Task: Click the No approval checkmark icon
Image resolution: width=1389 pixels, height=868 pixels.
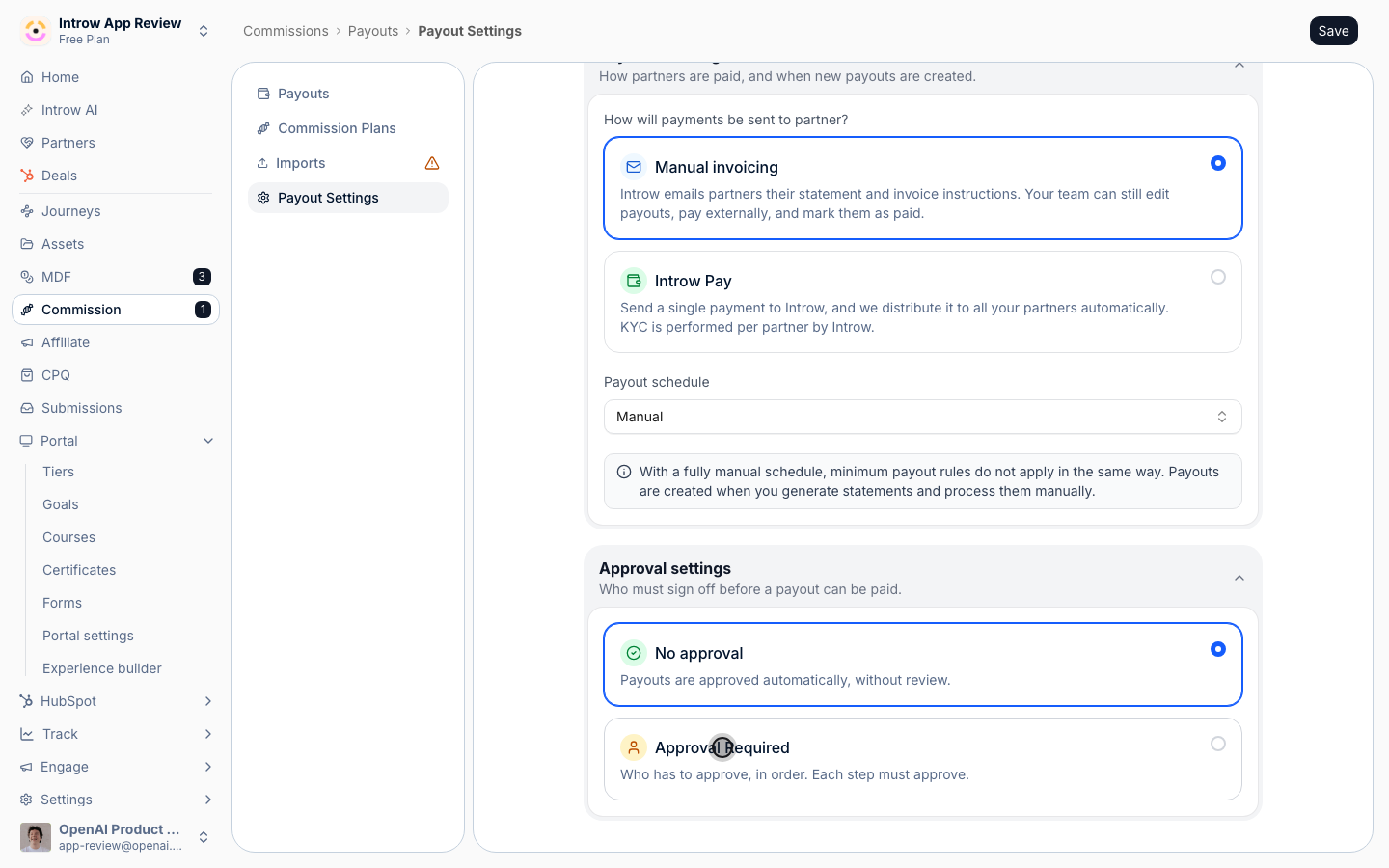Action: pyautogui.click(x=634, y=653)
